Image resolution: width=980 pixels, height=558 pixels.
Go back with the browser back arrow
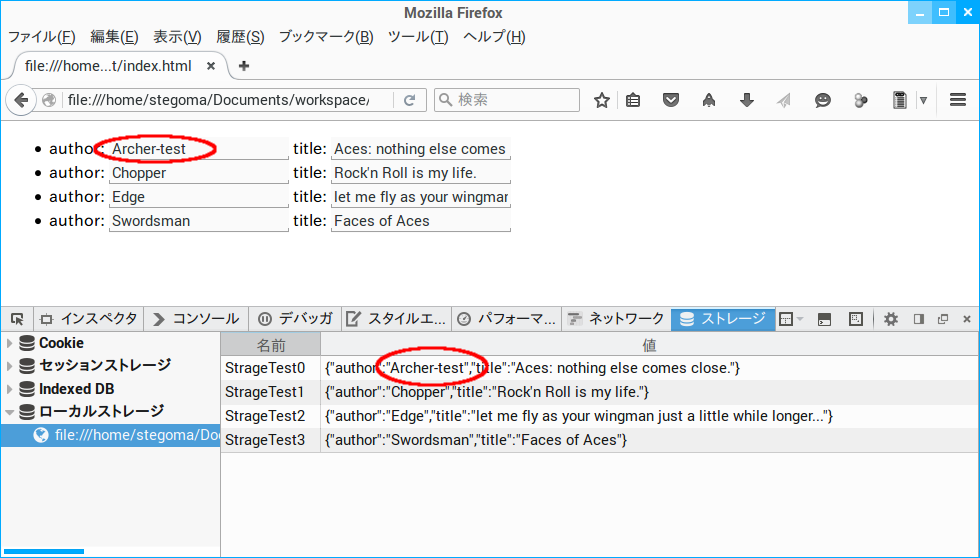21,100
